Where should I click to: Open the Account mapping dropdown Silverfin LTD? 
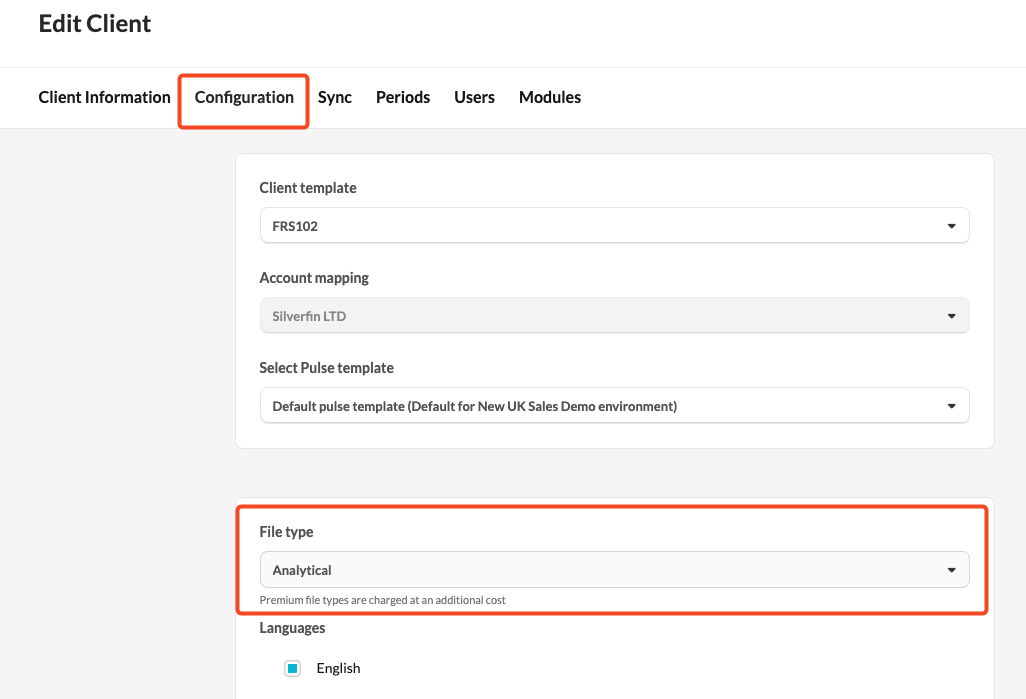click(614, 316)
